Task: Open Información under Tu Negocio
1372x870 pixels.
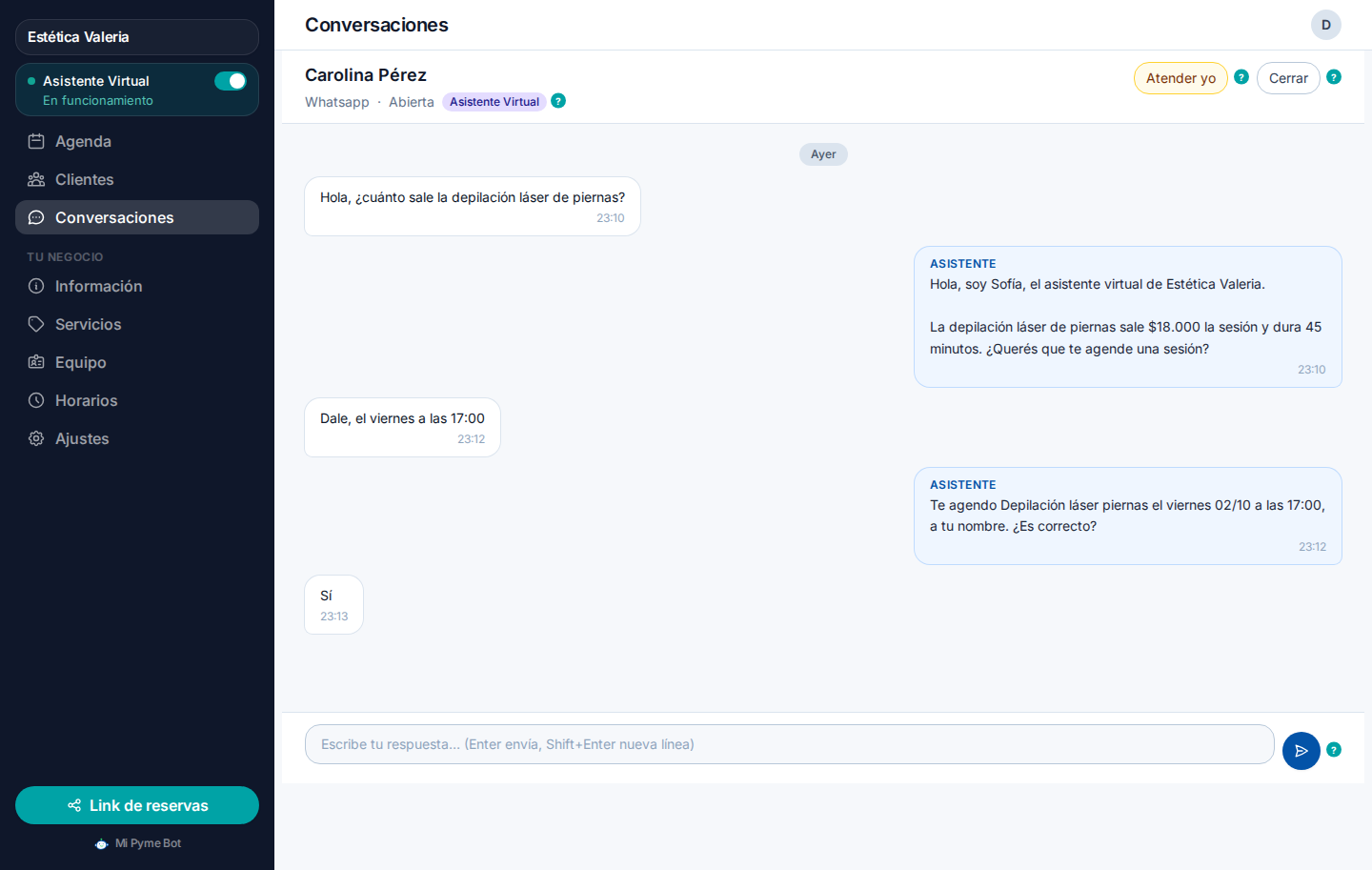Action: [x=137, y=286]
